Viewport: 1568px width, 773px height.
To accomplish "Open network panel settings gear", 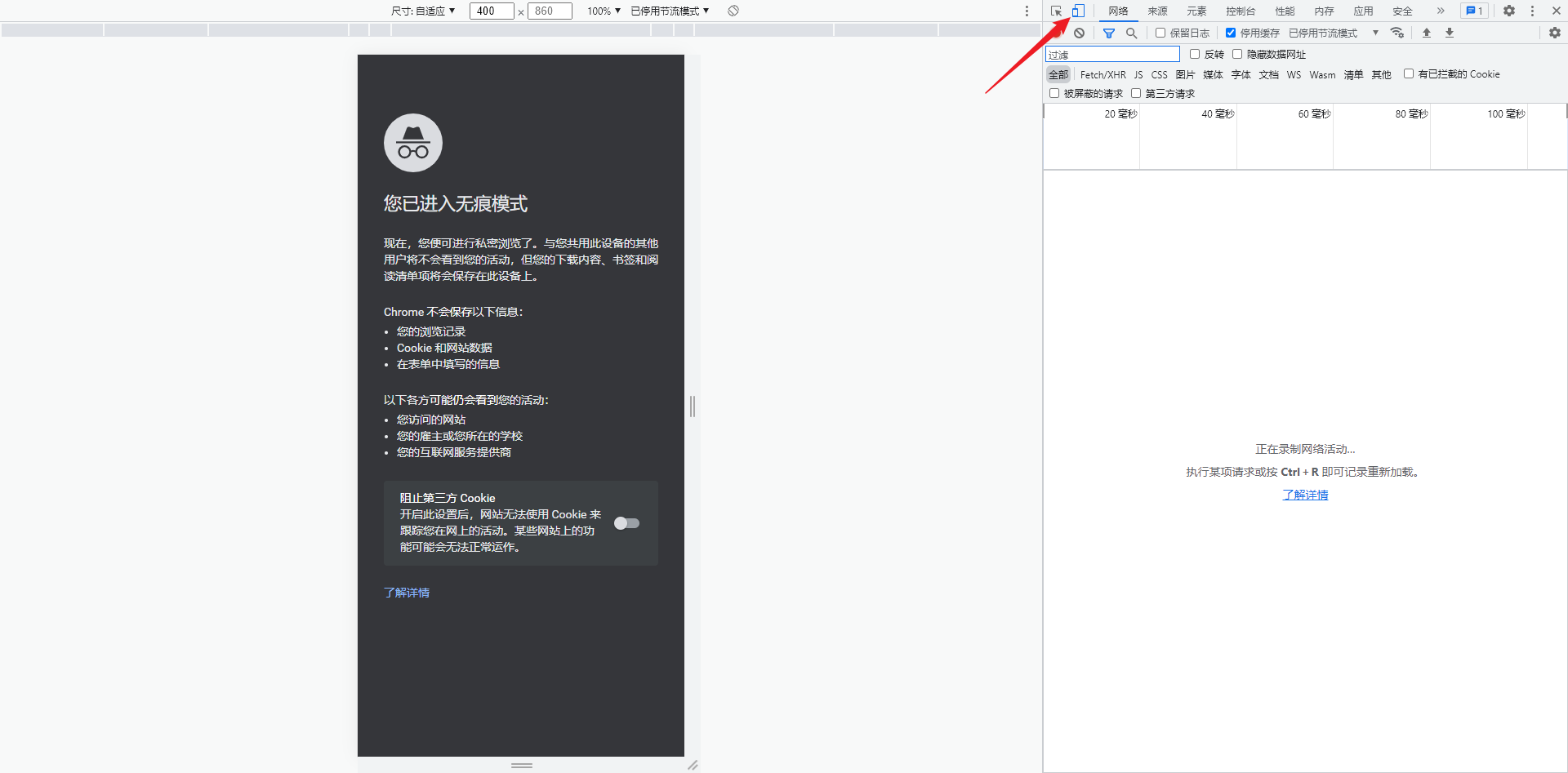I will click(1555, 33).
